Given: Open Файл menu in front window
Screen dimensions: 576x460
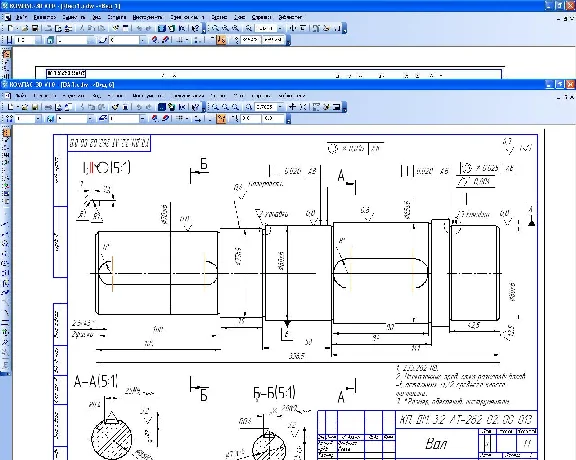Looking at the screenshot, I should point(21,96).
